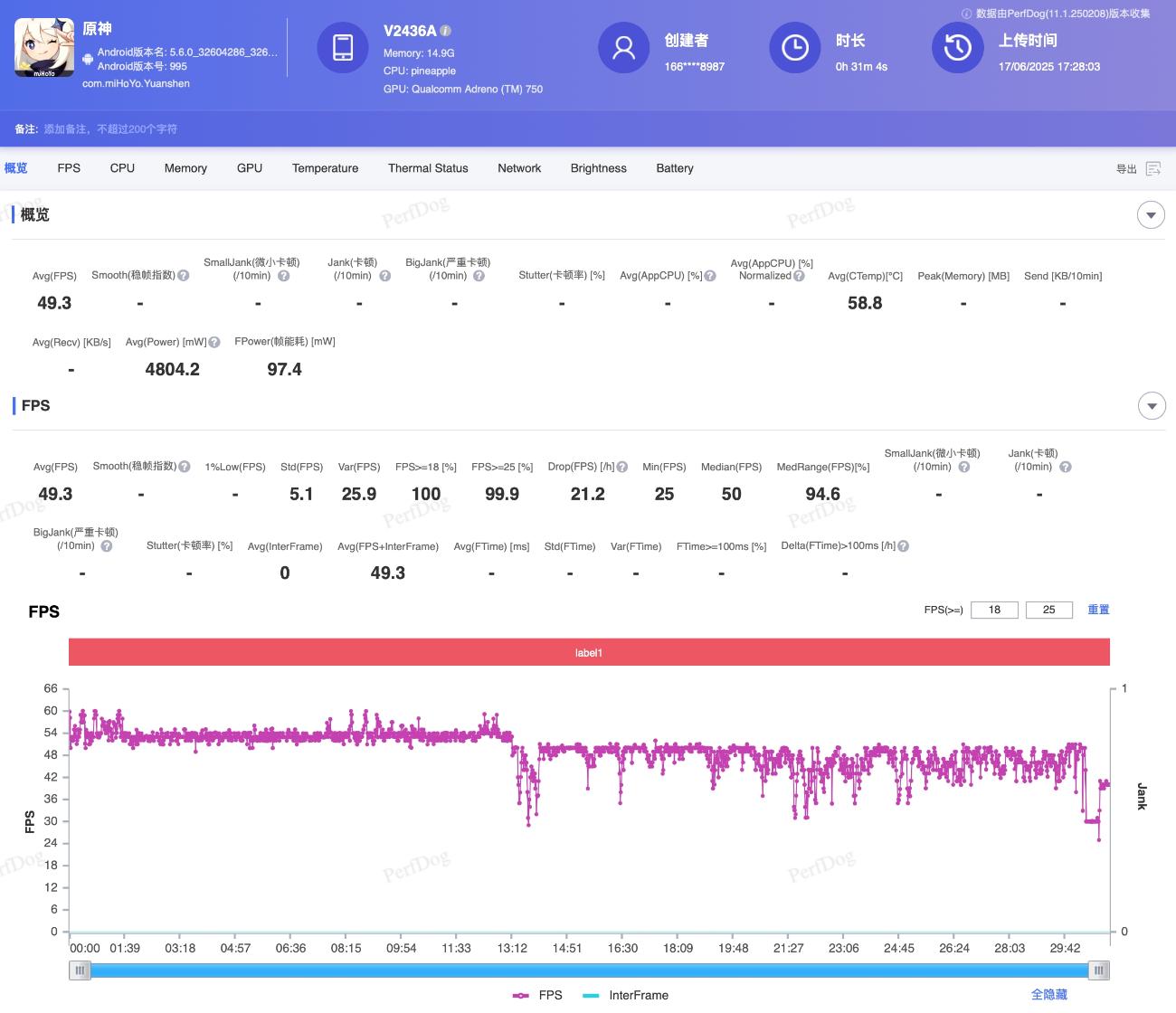Click the FPower value 97.4

284,369
